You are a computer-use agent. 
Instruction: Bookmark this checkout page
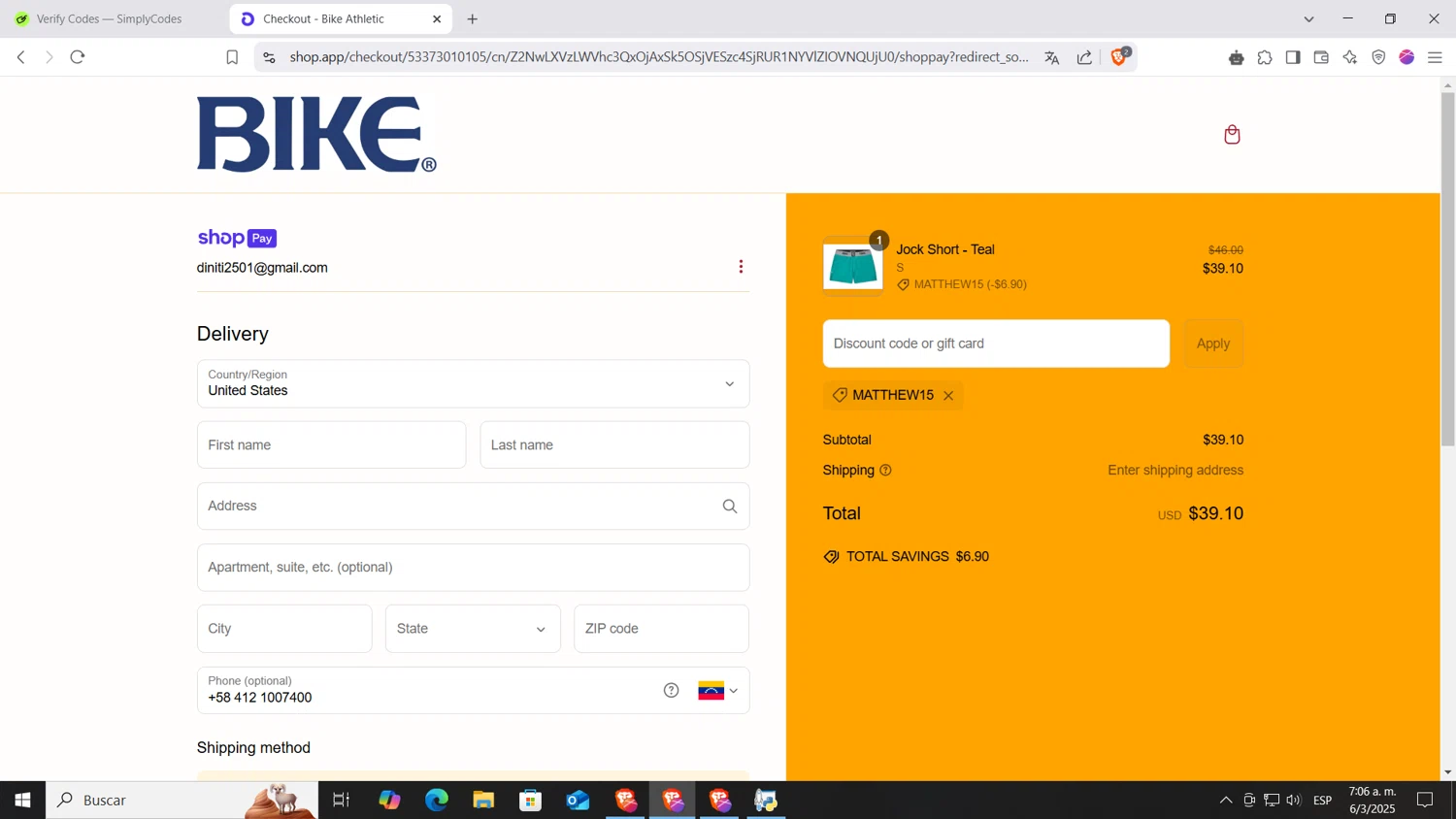[x=232, y=57]
